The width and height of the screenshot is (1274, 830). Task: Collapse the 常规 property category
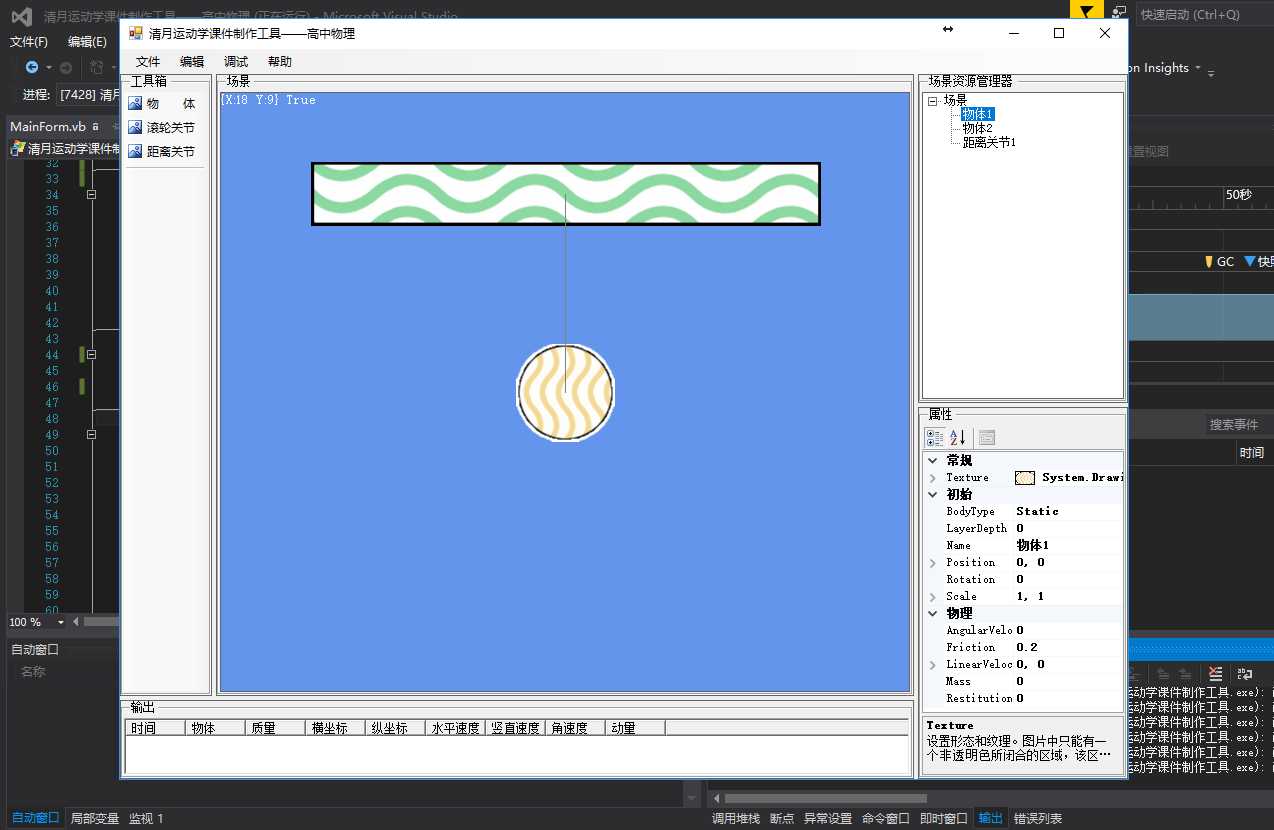(x=933, y=461)
